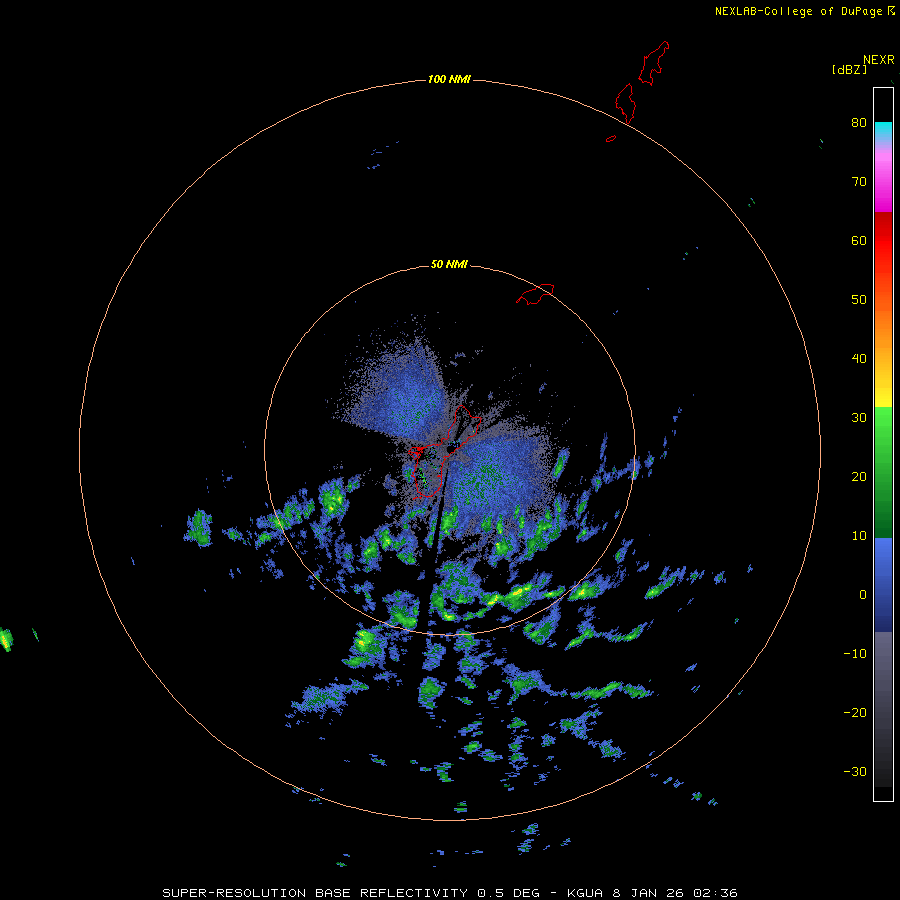Click the blue band of the color bar
The height and width of the screenshot is (900, 900).
coord(883,585)
